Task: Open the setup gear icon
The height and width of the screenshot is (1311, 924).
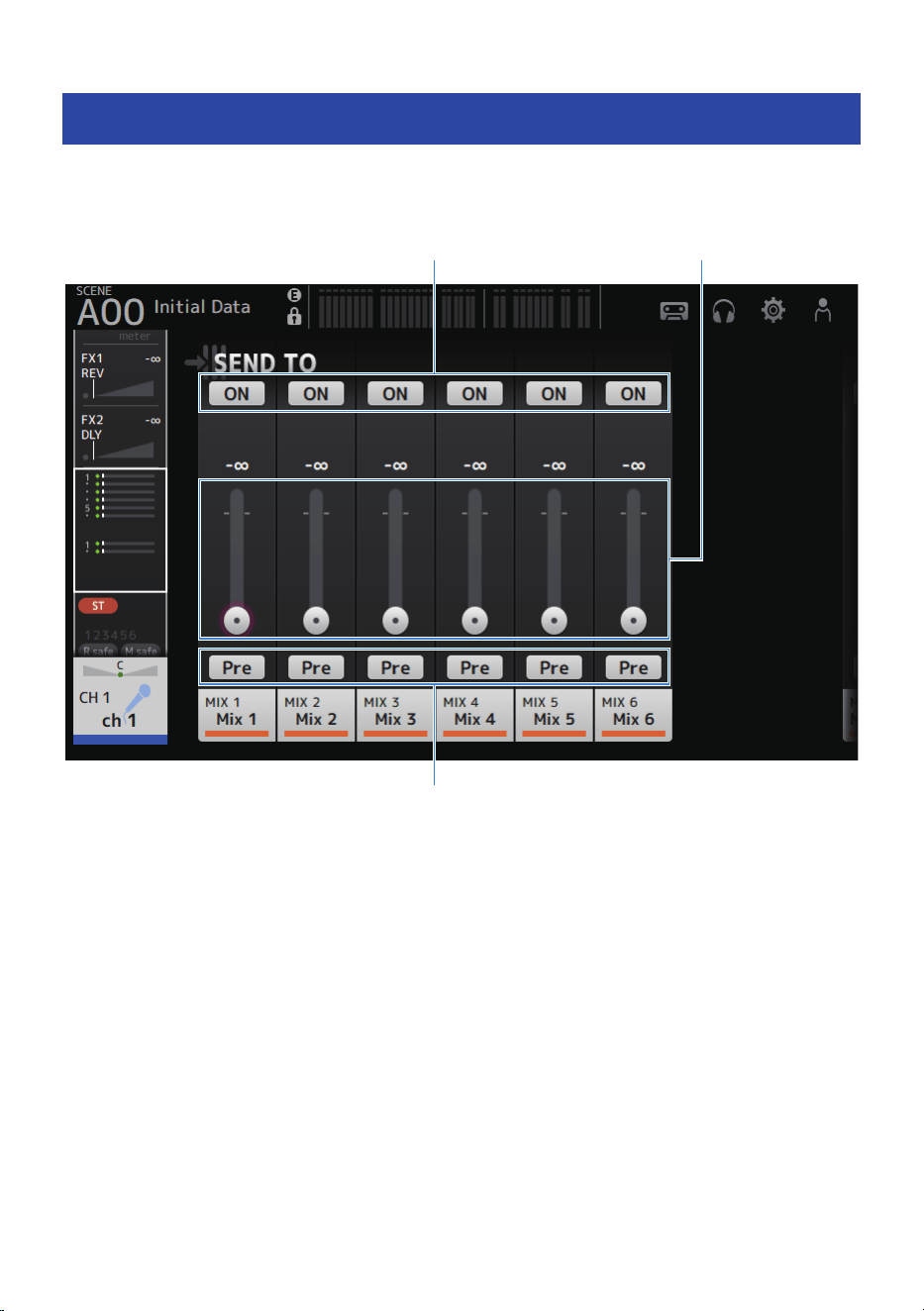Action: click(x=773, y=310)
